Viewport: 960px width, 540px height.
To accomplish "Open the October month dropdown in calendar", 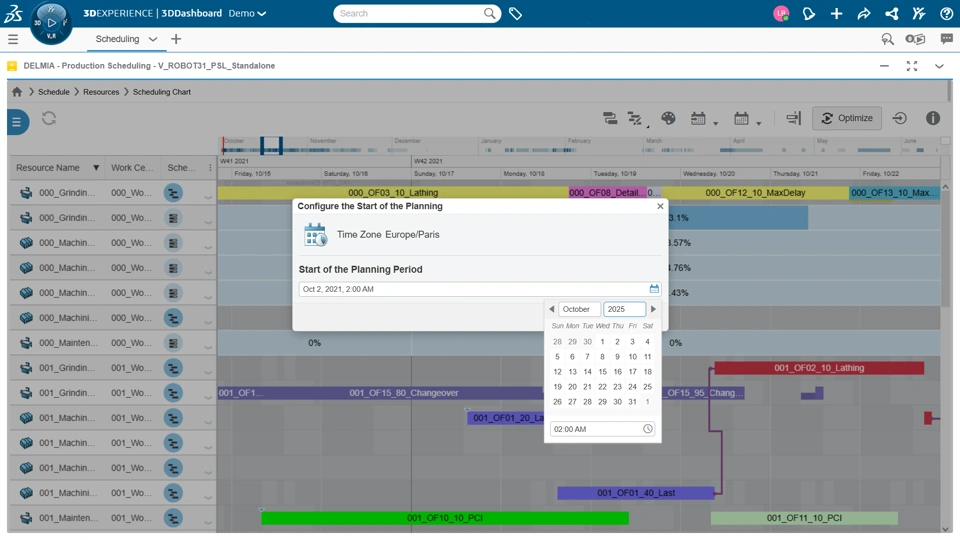I will pyautogui.click(x=579, y=309).
